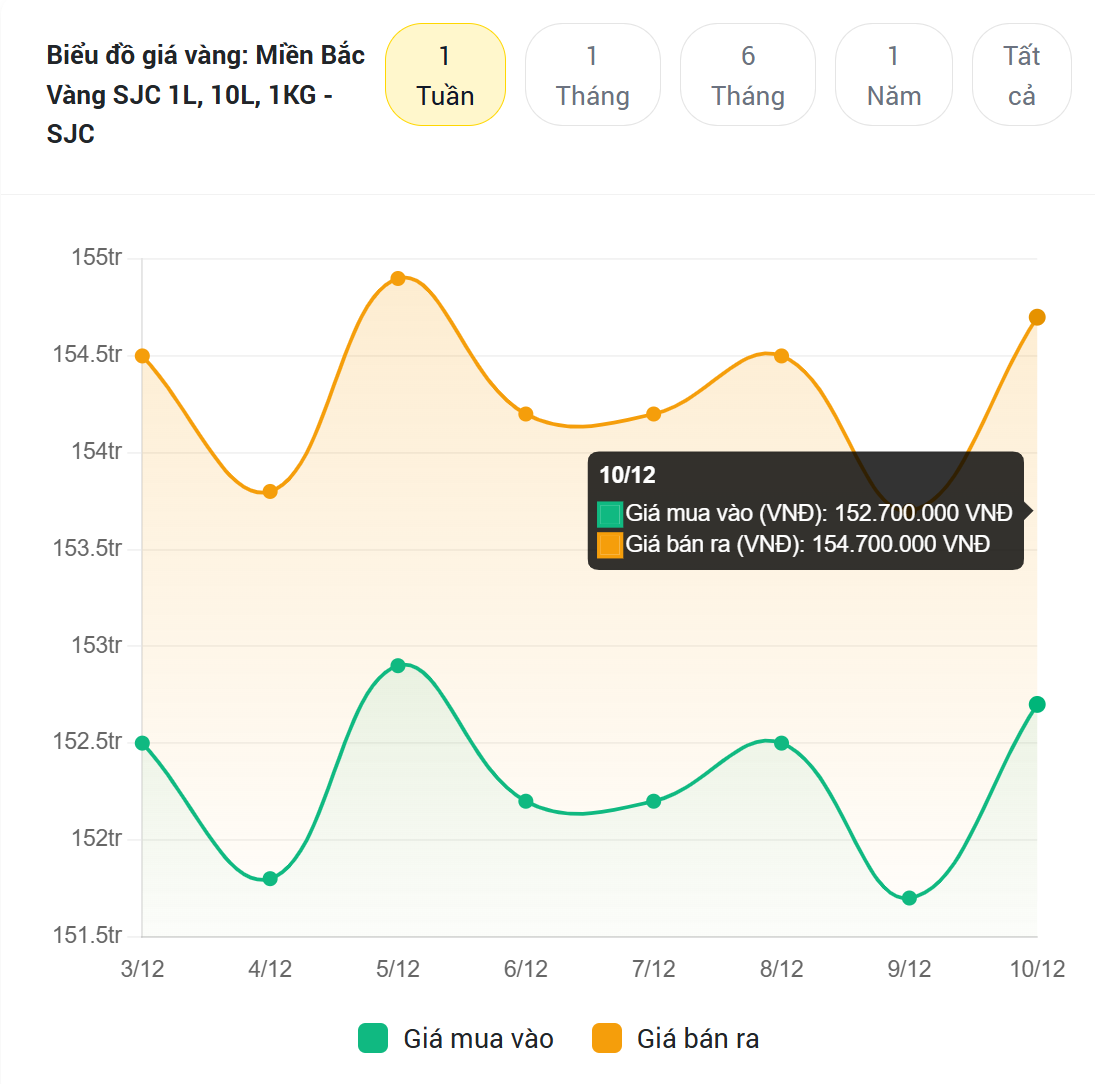
Task: Click the orange peak point at 5/12
Action: [398, 278]
